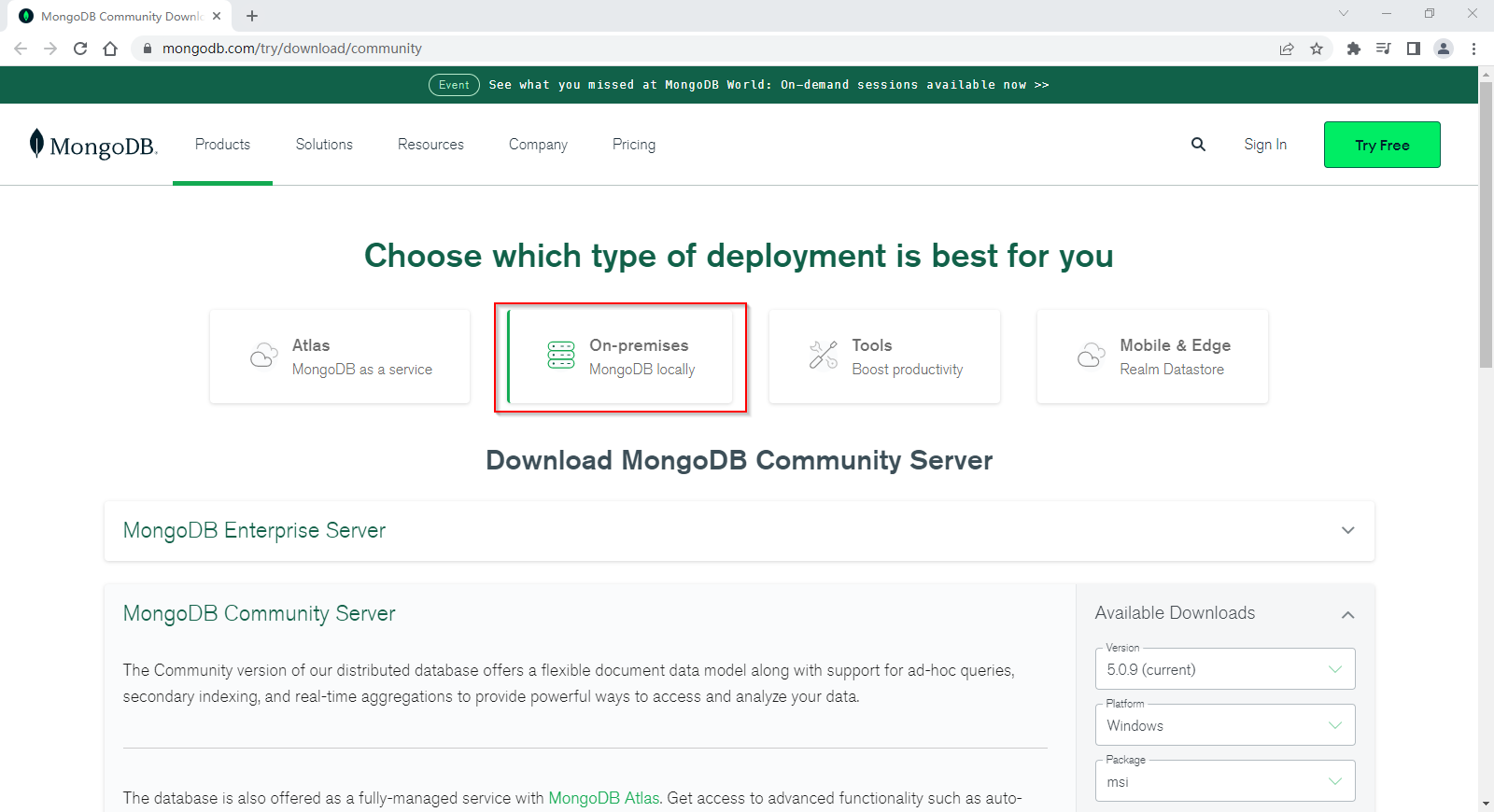Click the address bar URL field
This screenshot has height=812, width=1494.
coord(654,49)
